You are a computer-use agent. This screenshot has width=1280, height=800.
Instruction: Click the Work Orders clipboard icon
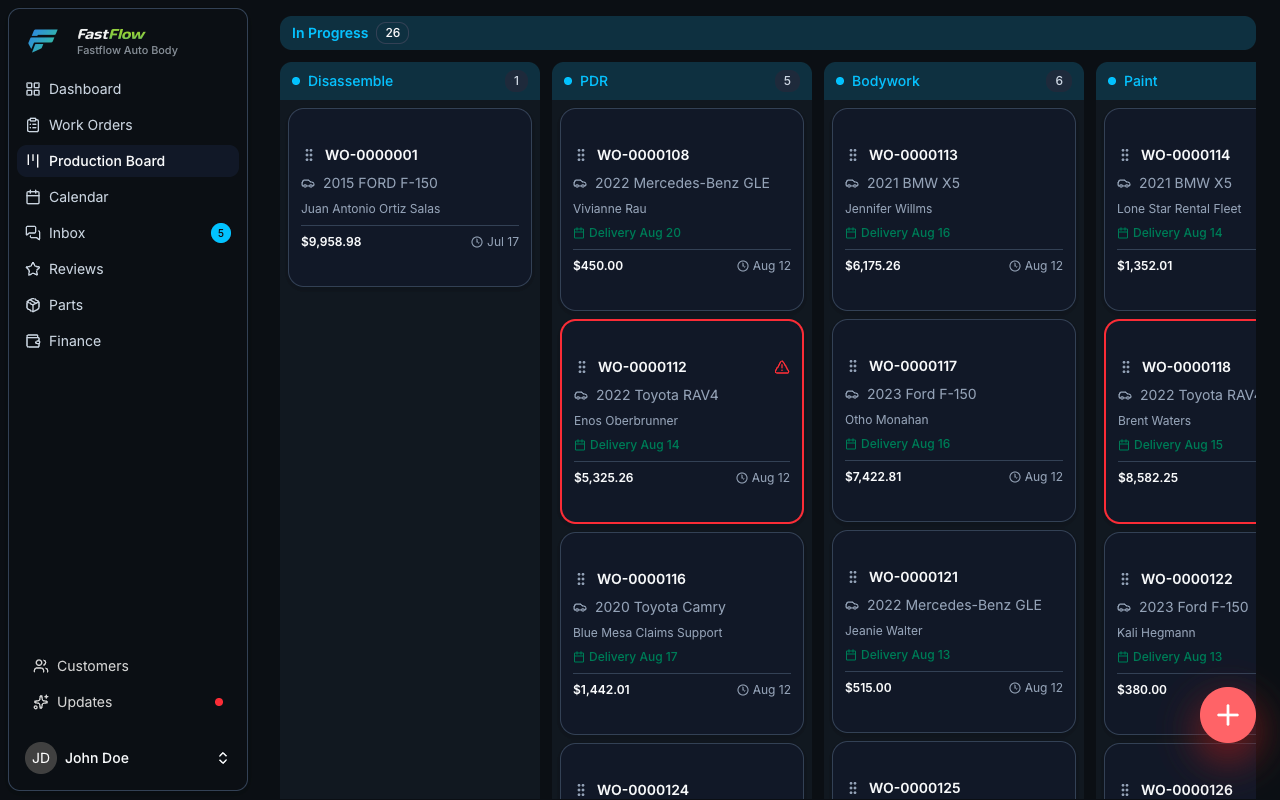pos(33,125)
